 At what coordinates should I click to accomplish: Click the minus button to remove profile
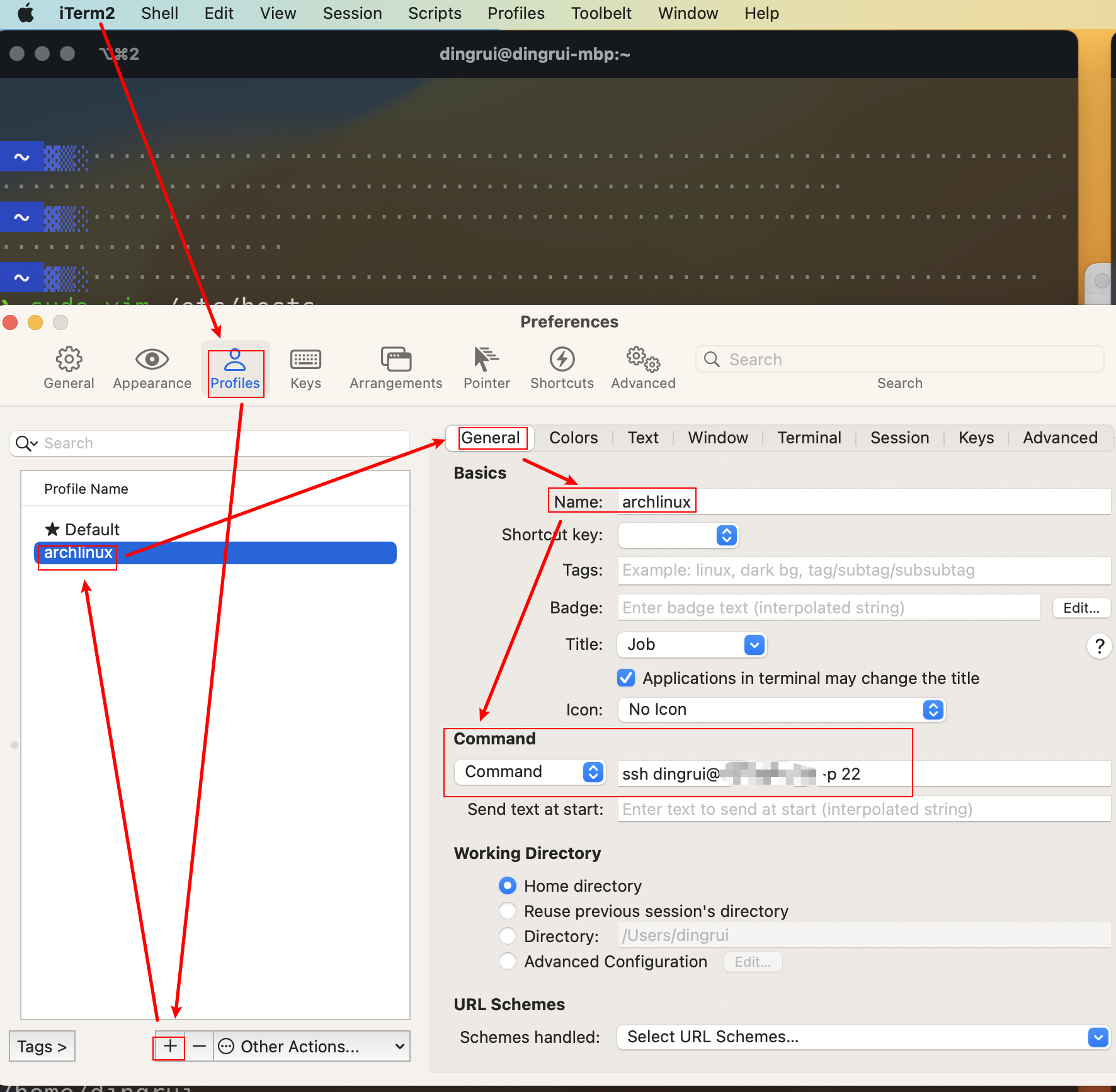point(199,1046)
